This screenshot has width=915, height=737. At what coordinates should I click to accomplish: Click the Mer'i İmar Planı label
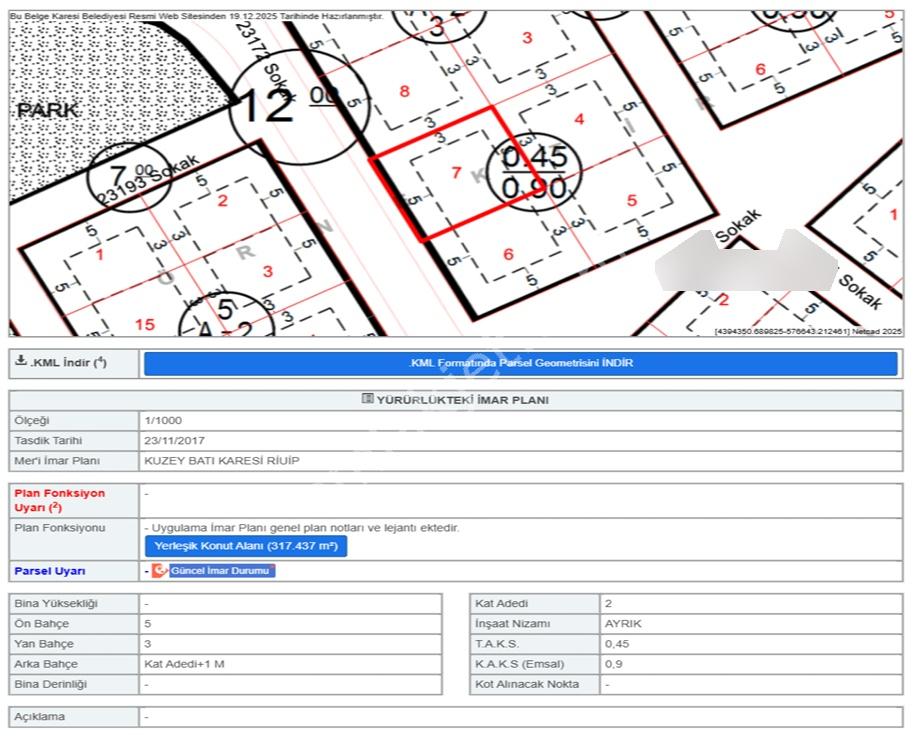pyautogui.click(x=57, y=460)
